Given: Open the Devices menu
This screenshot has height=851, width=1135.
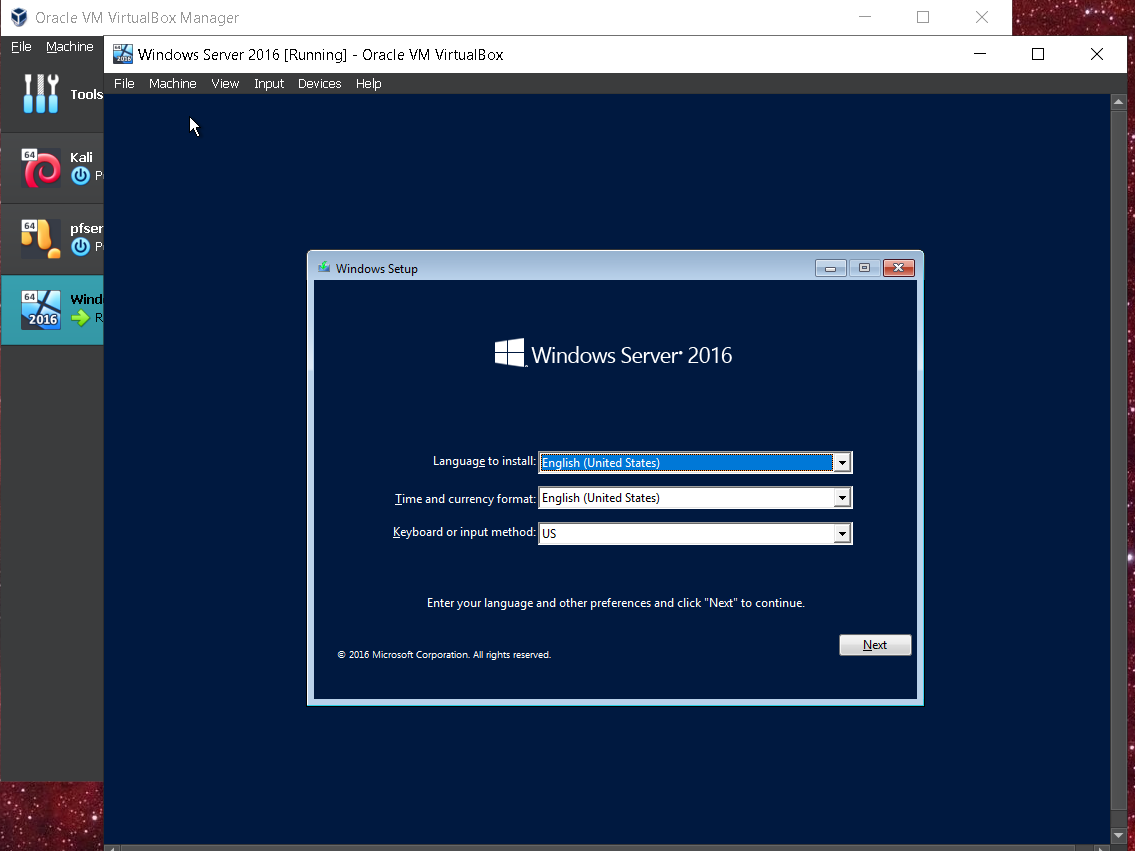Looking at the screenshot, I should (x=319, y=84).
